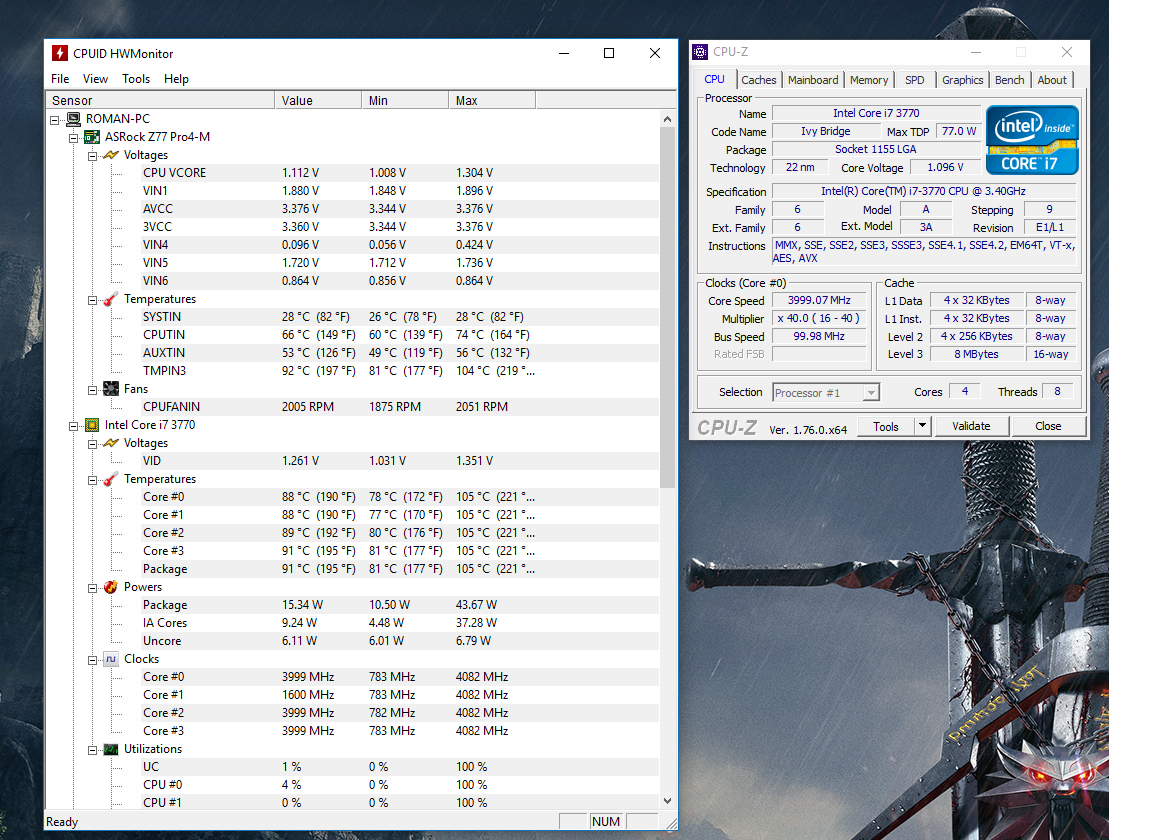The image size is (1152, 840).
Task: Select the ROMAN-PC computer icon
Action: tap(73, 118)
